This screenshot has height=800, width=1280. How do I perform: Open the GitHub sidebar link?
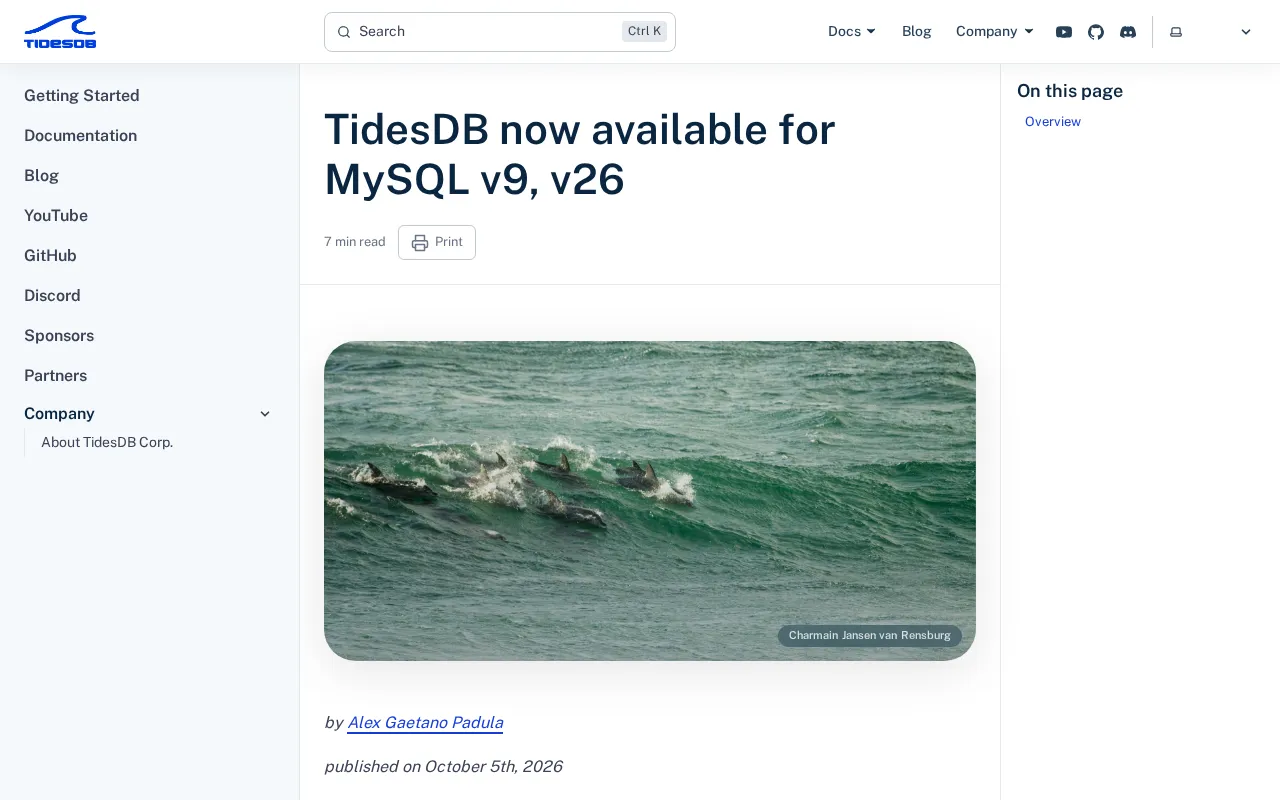click(51, 256)
